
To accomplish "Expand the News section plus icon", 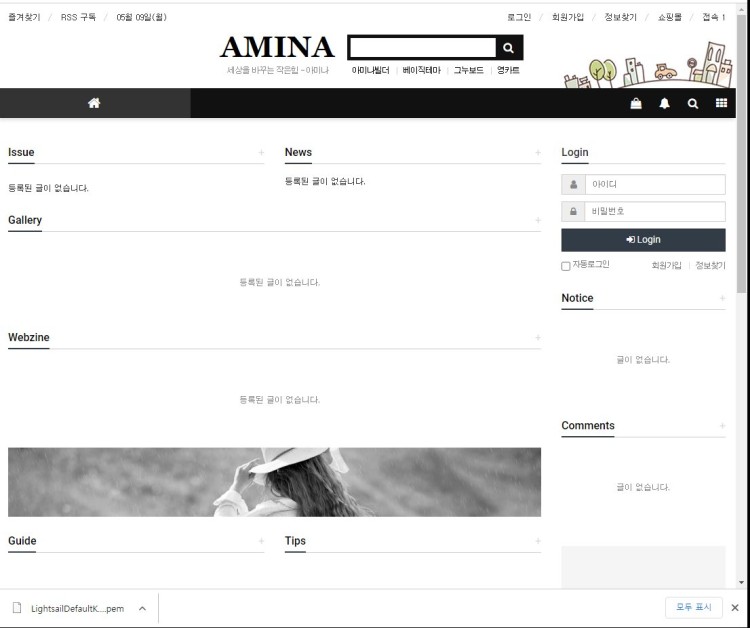I will [538, 153].
